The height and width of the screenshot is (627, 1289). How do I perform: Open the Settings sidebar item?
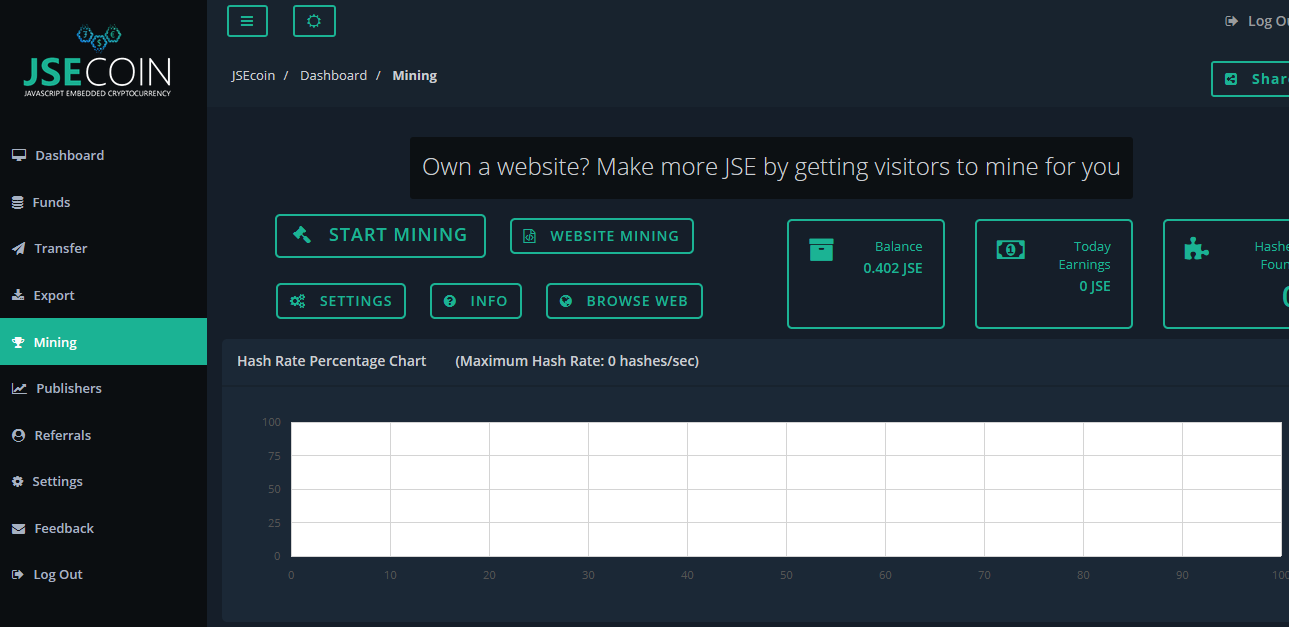coord(103,481)
